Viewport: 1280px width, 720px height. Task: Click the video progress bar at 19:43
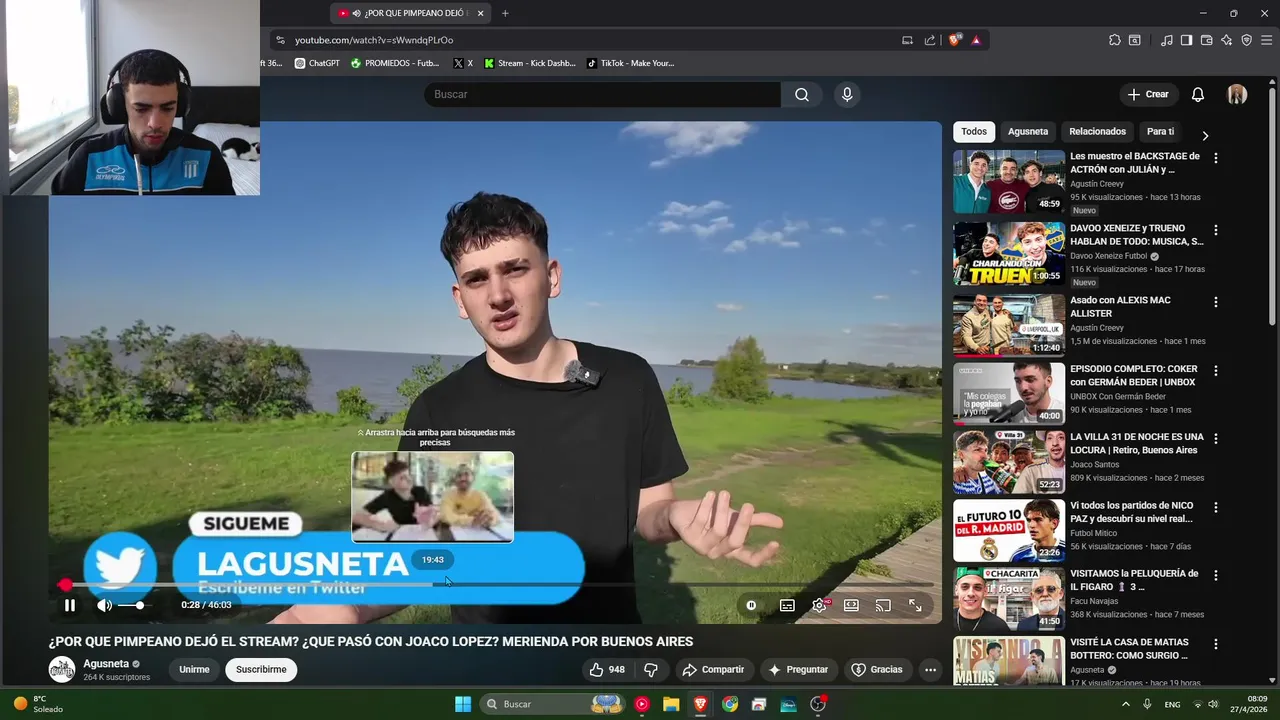(x=433, y=584)
